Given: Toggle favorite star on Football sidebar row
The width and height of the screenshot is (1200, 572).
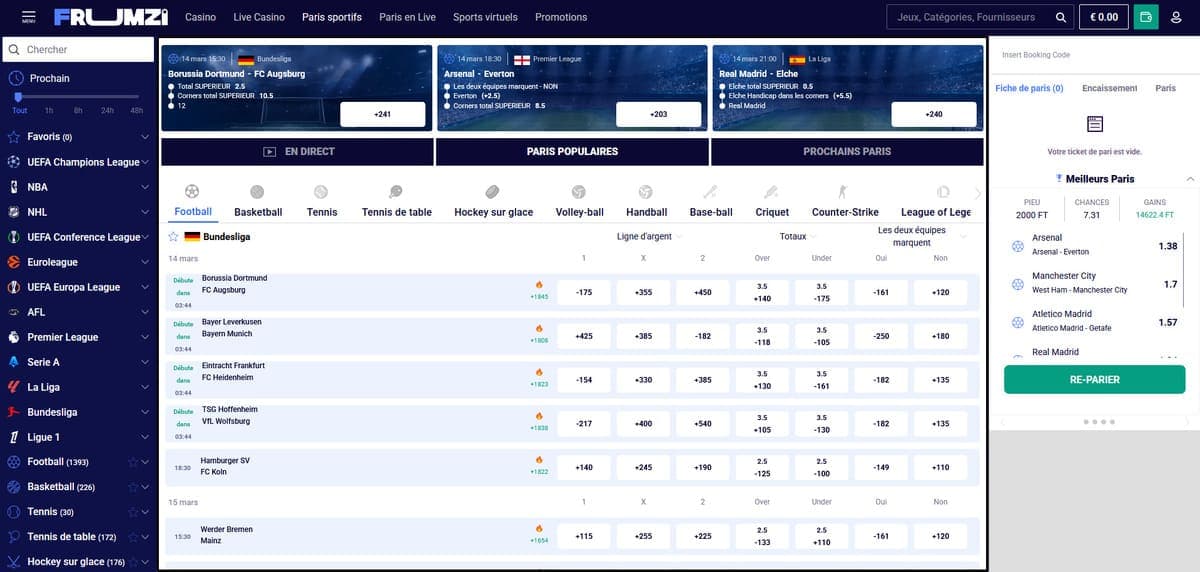Looking at the screenshot, I should 132,462.
